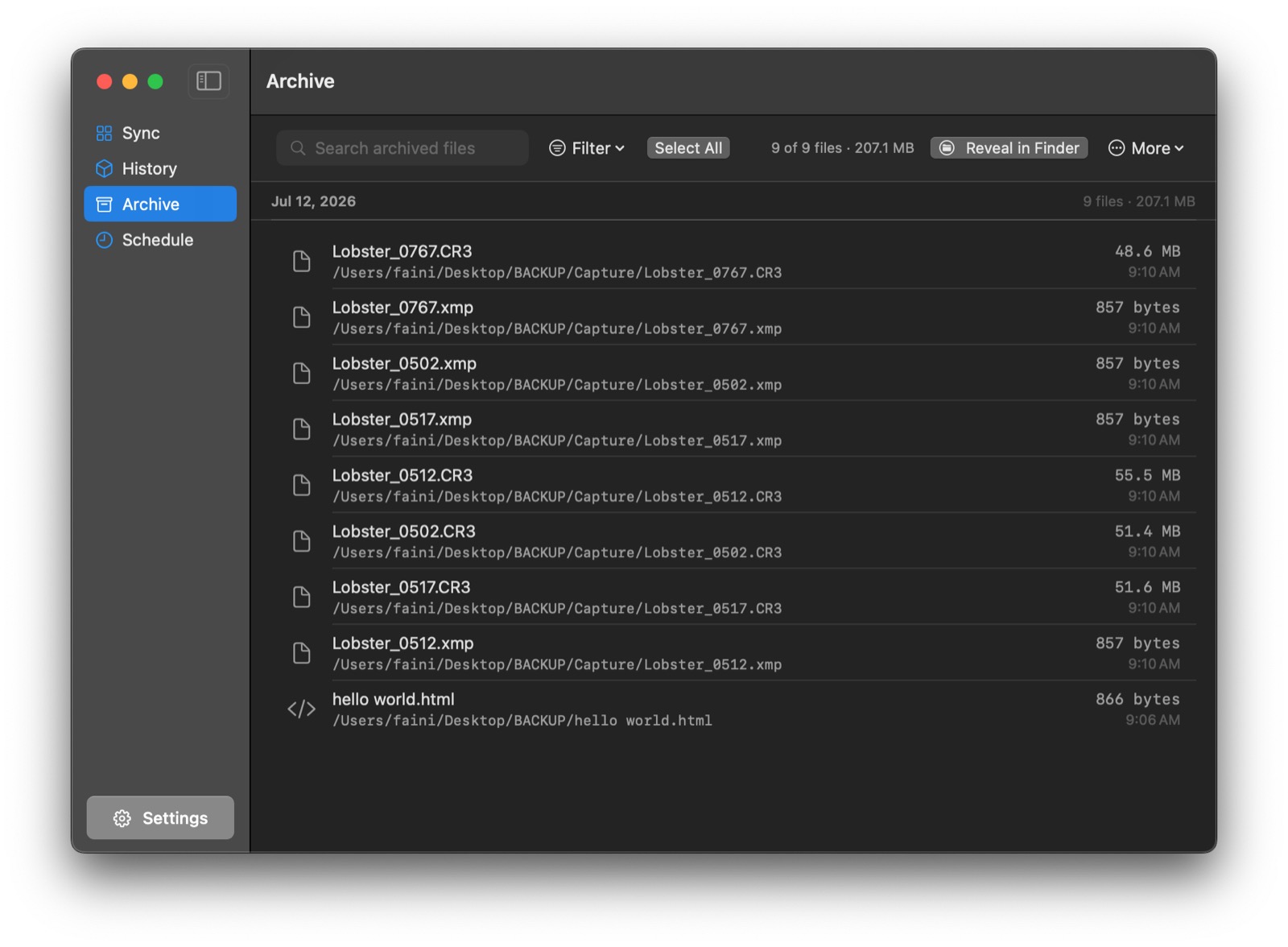The height and width of the screenshot is (947, 1288).
Task: Open the Filter dropdown chevron
Action: pos(620,148)
